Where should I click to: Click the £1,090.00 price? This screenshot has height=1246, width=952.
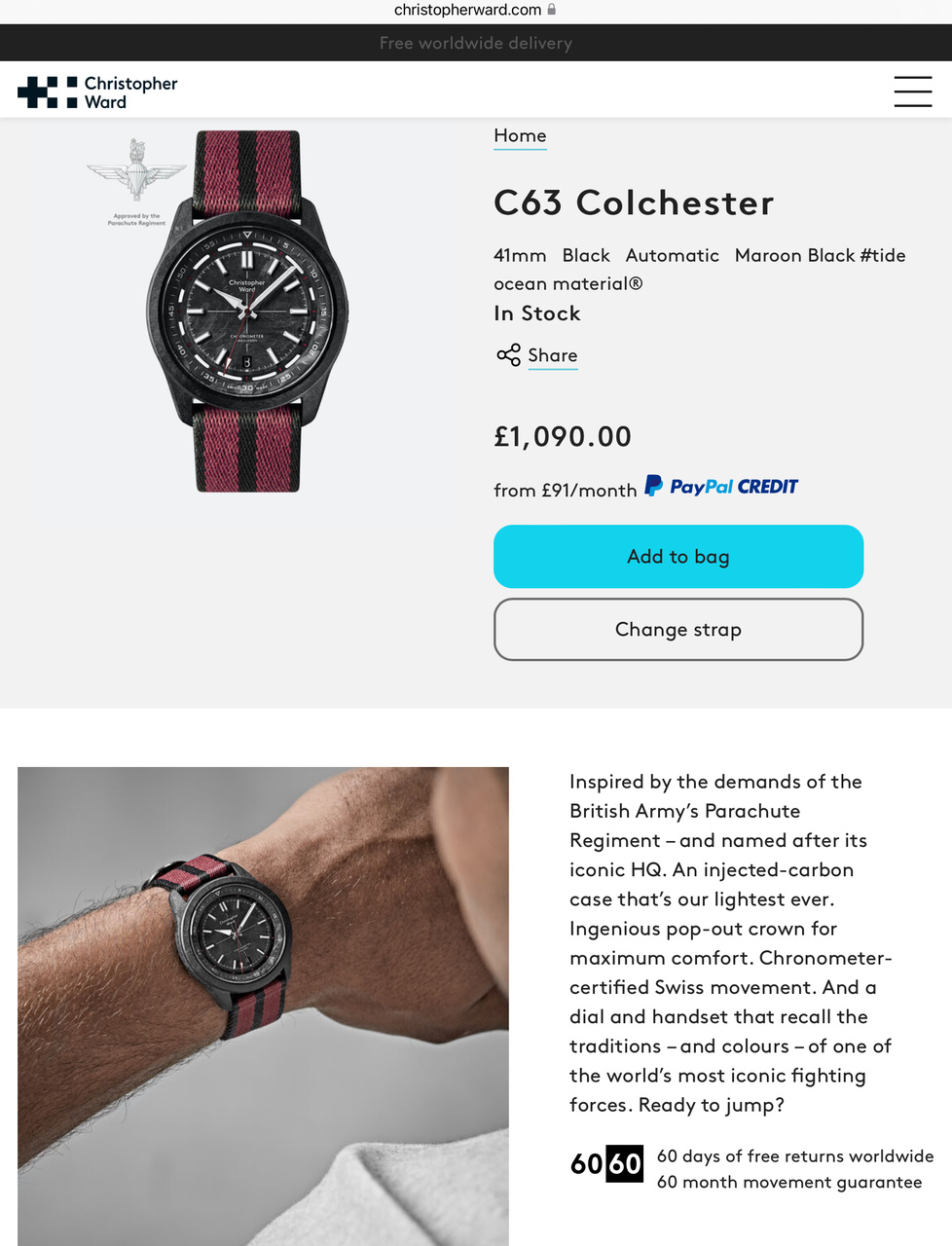click(x=563, y=436)
